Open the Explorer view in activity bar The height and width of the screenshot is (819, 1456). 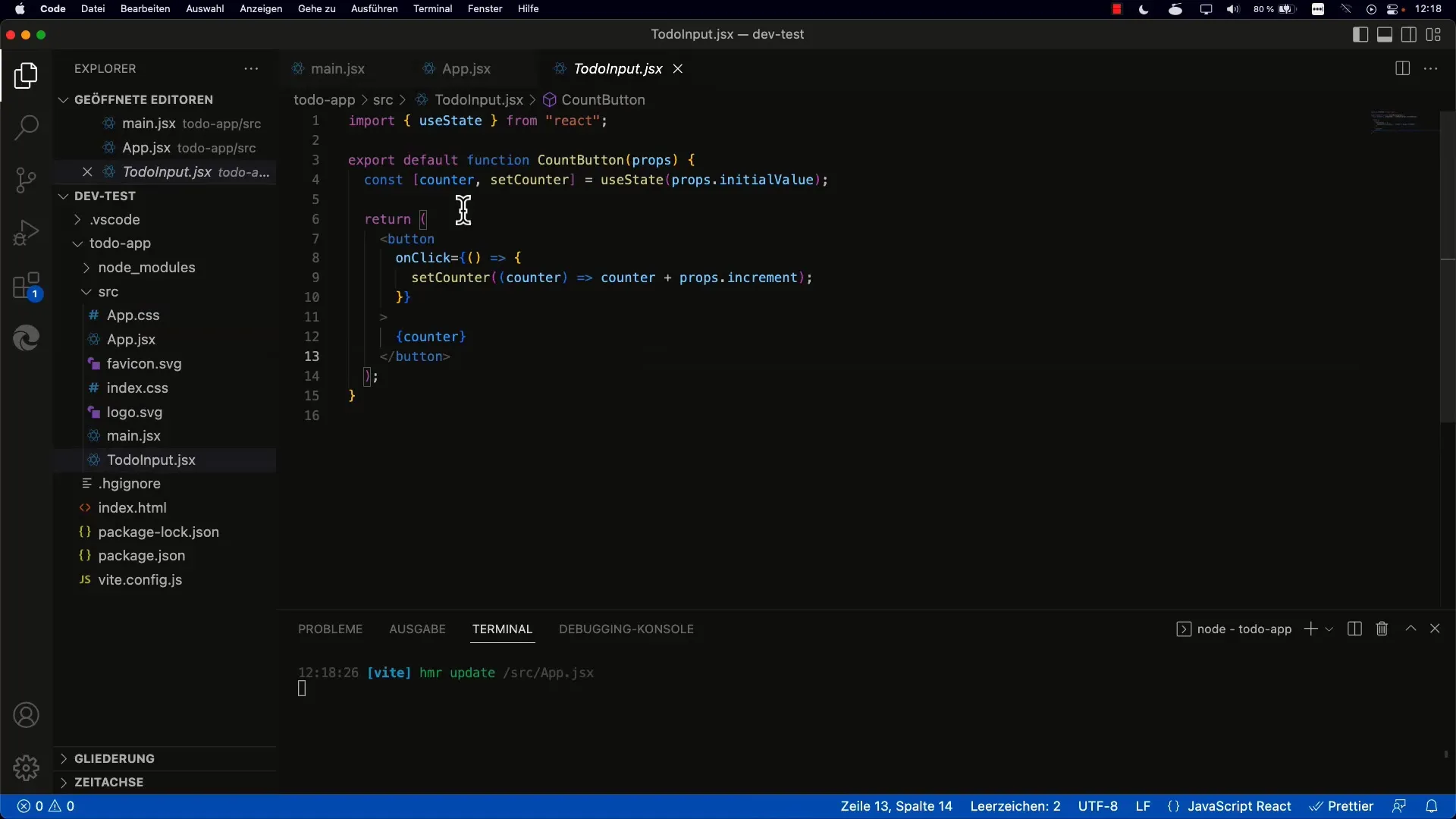pyautogui.click(x=26, y=76)
